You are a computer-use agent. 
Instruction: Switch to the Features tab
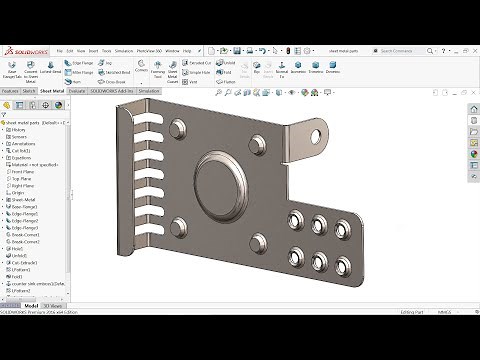point(10,91)
